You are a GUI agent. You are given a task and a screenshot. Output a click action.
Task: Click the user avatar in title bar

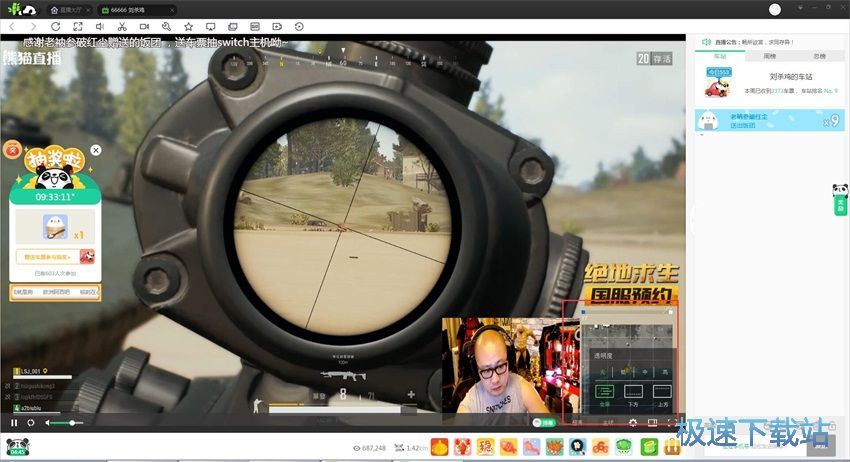click(775, 9)
